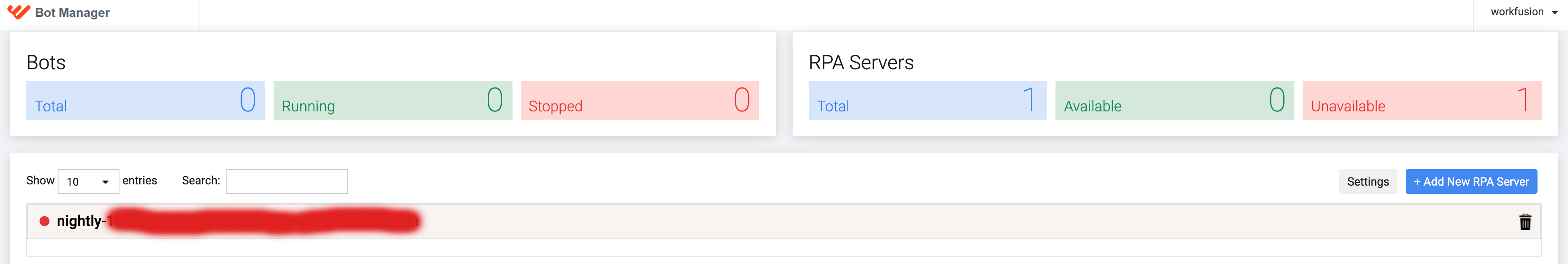Click the WorkFusion checkmark logo icon
Image resolution: width=1568 pixels, height=264 pixels.
18,12
